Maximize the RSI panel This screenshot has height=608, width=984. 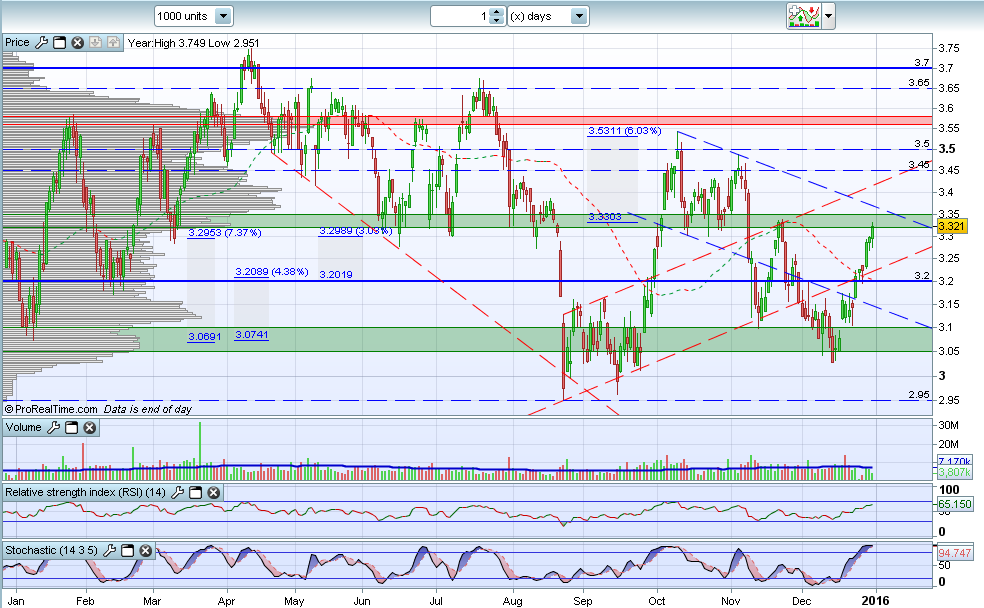click(x=195, y=493)
